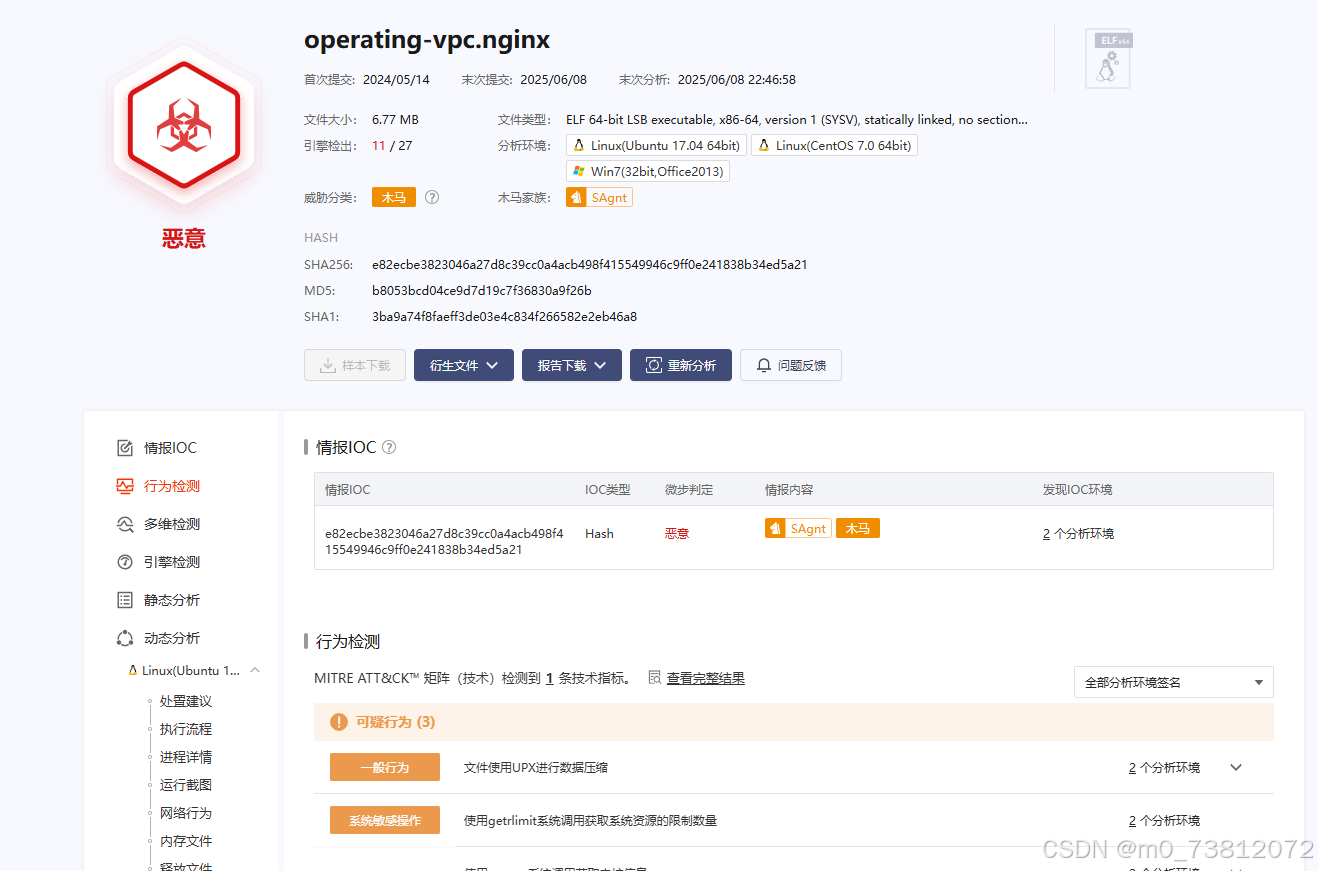This screenshot has height=871, width=1318.
Task: Collapse the Linux(Ubuntu 1... sidebar tree node
Action: [x=255, y=670]
